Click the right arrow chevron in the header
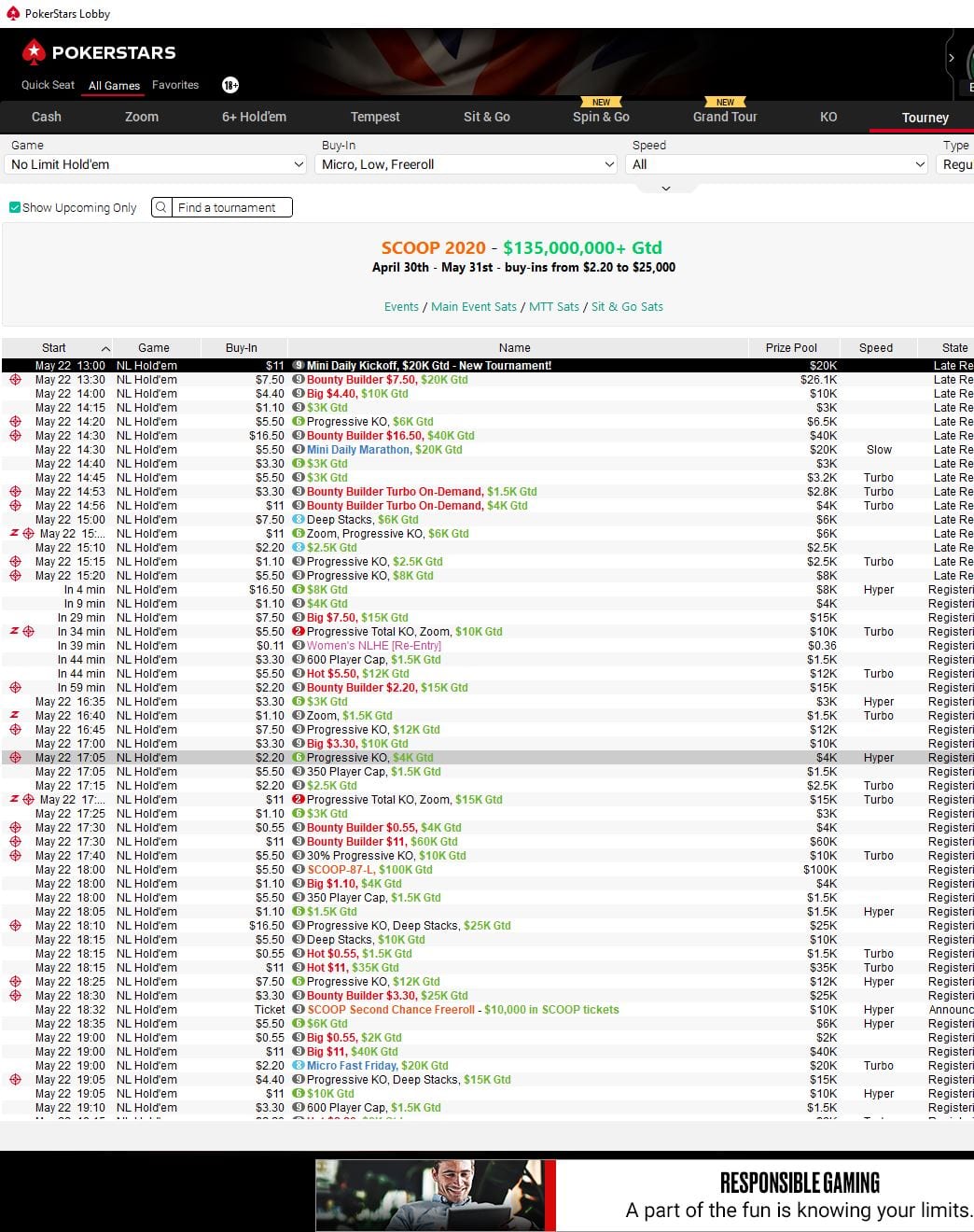 (x=951, y=58)
